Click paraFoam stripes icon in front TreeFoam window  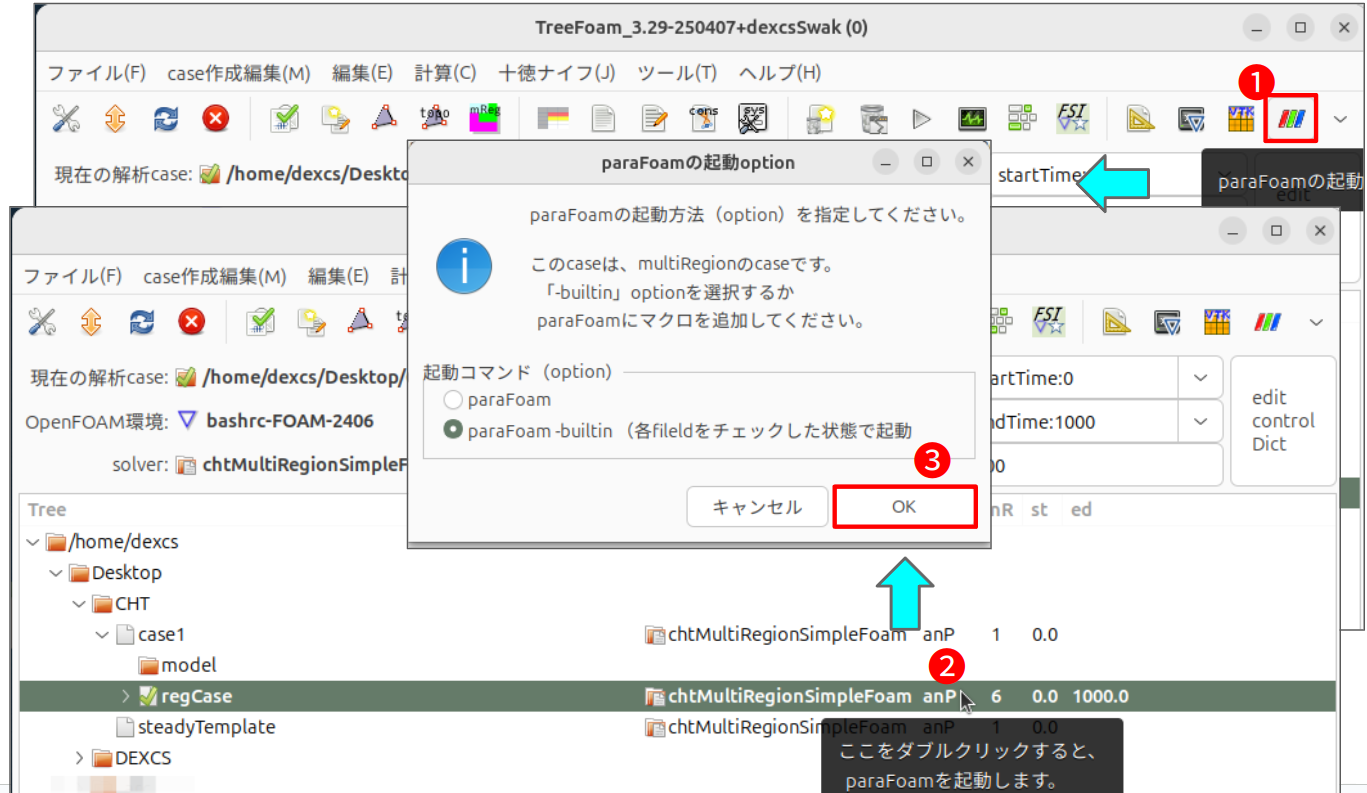coord(1266,322)
